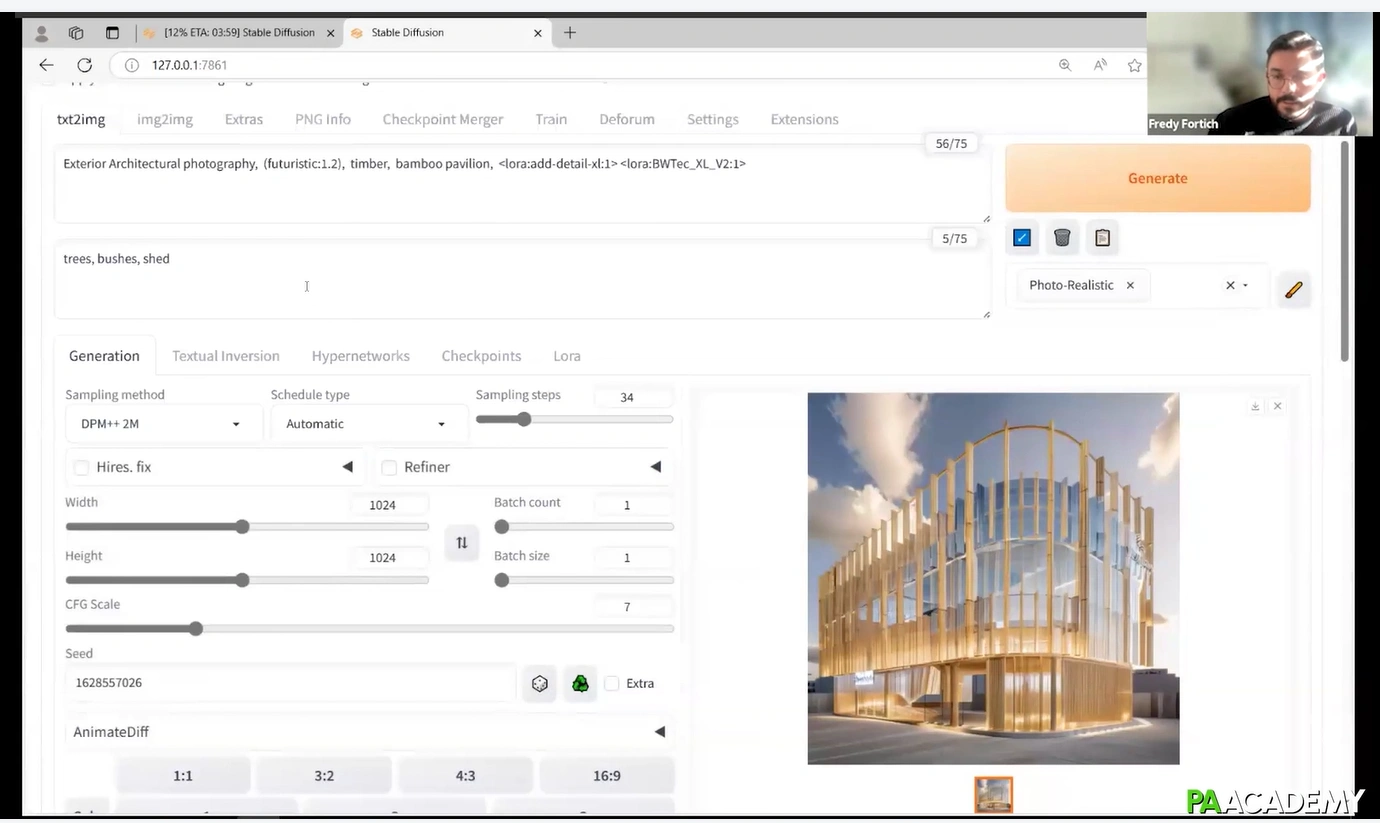Open the Sampling method dropdown
This screenshot has width=1380, height=823.
click(160, 424)
